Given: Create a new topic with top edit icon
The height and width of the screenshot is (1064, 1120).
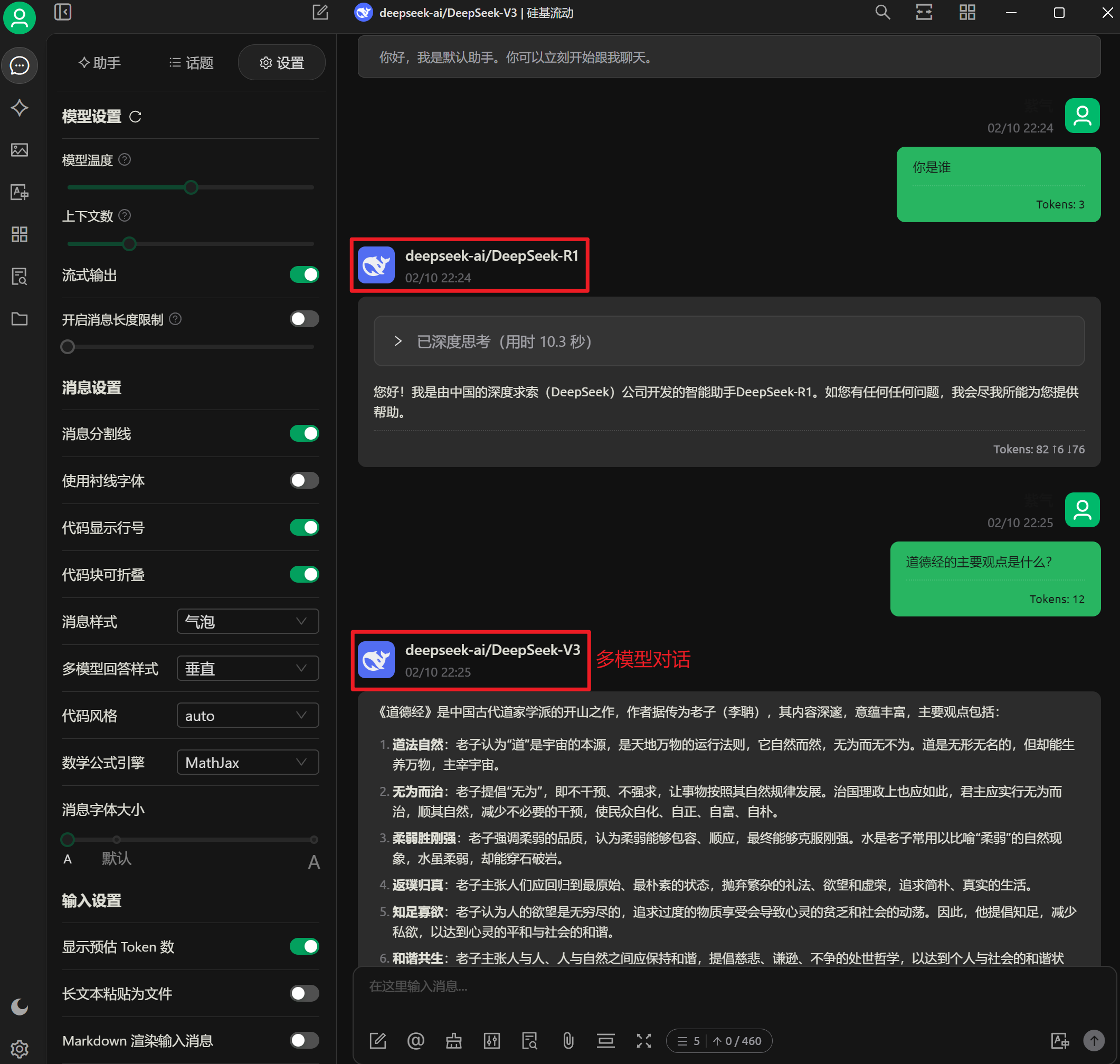Looking at the screenshot, I should tap(320, 12).
